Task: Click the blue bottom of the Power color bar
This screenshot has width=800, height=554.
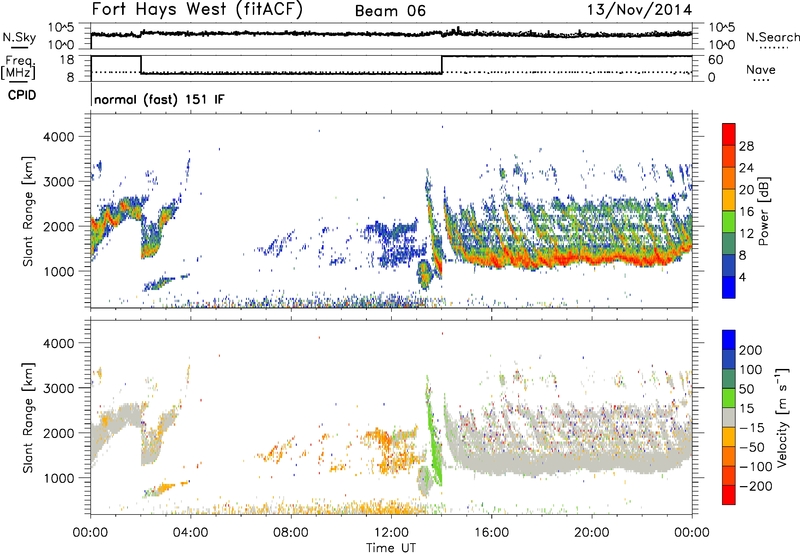Action: (729, 287)
